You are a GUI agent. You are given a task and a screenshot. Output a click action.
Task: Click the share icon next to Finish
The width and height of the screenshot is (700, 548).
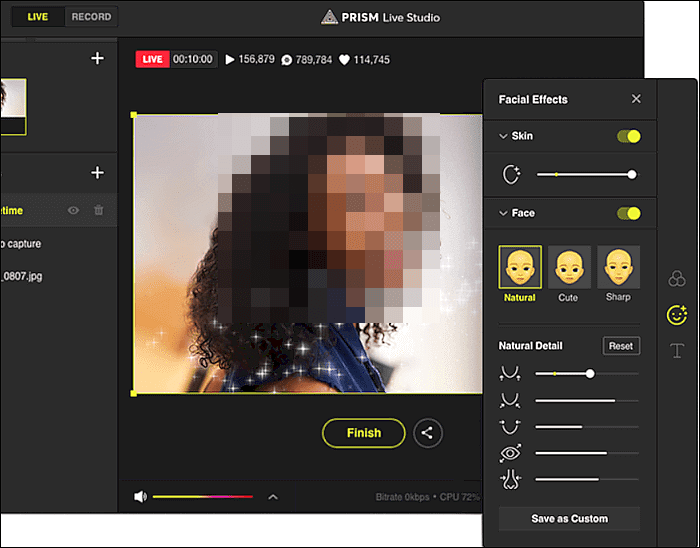[x=427, y=433]
